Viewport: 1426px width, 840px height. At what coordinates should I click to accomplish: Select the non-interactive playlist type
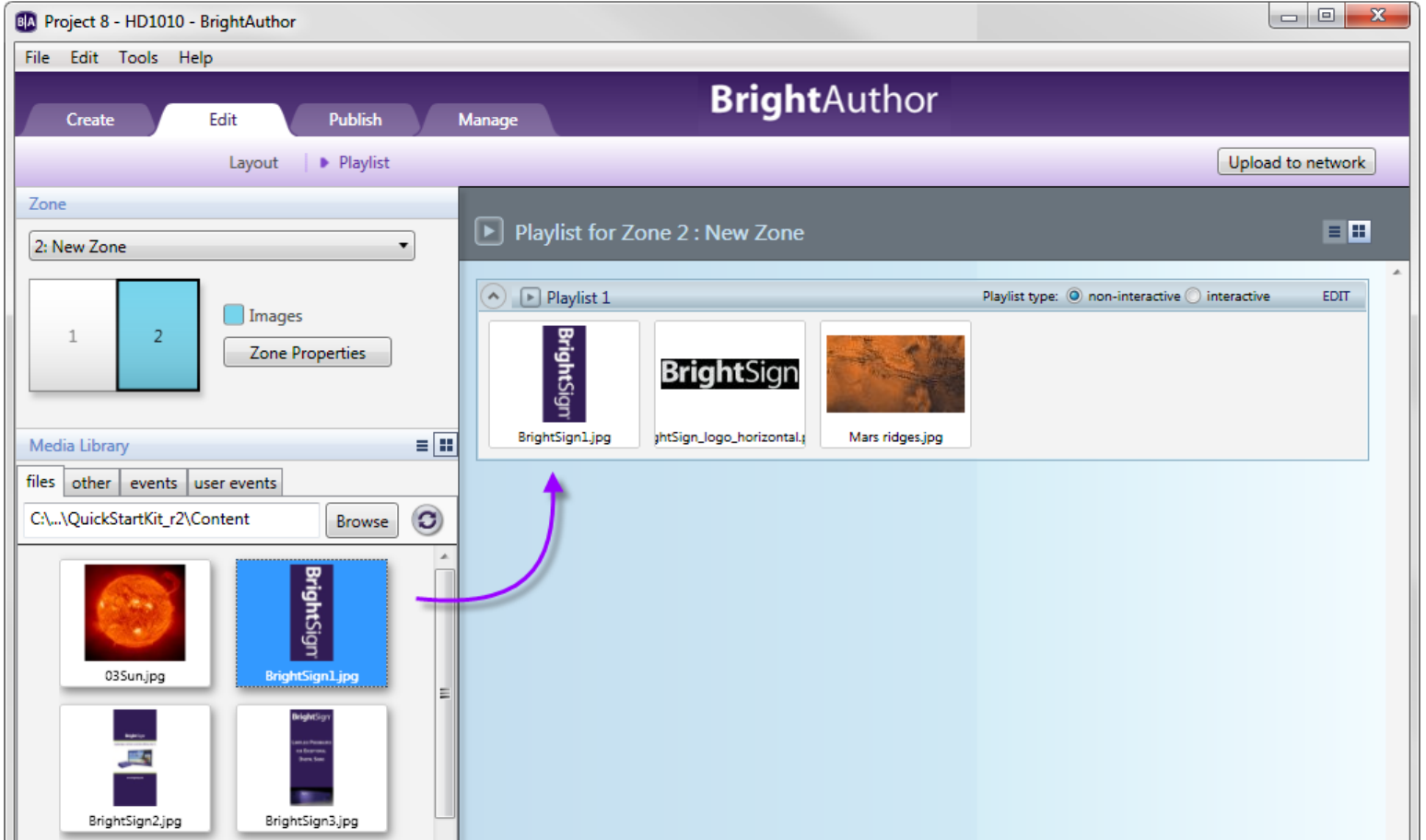(1074, 296)
